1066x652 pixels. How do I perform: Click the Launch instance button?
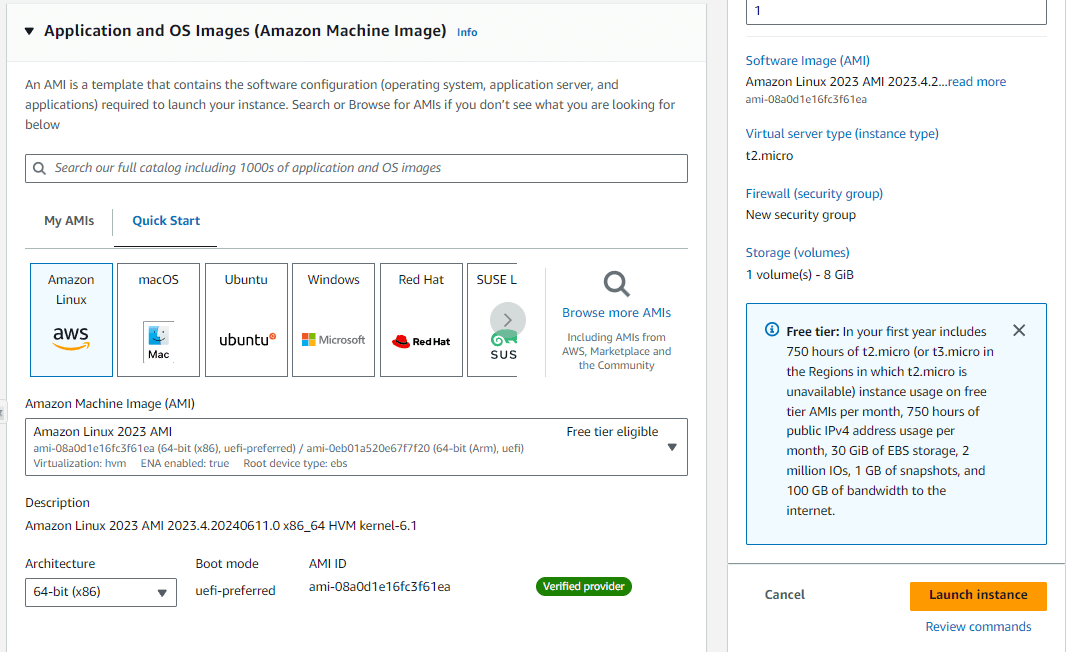(x=978, y=595)
